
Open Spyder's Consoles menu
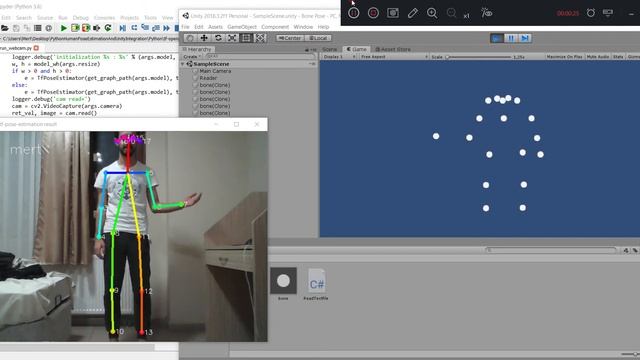[x=104, y=18]
